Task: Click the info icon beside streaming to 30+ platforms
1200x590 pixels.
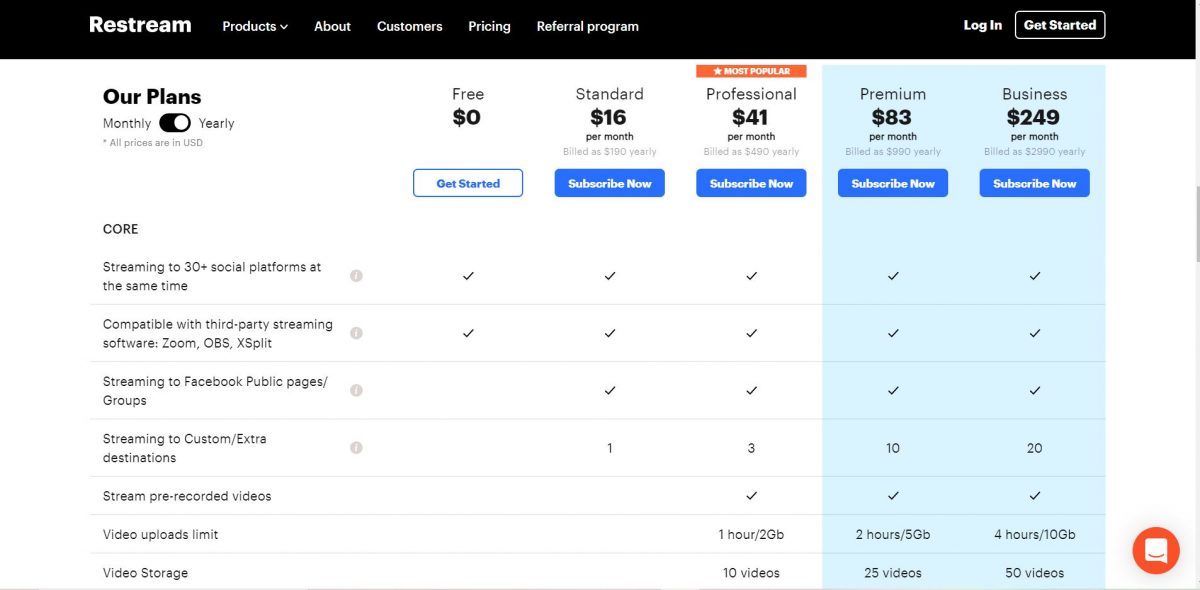Action: click(x=356, y=273)
